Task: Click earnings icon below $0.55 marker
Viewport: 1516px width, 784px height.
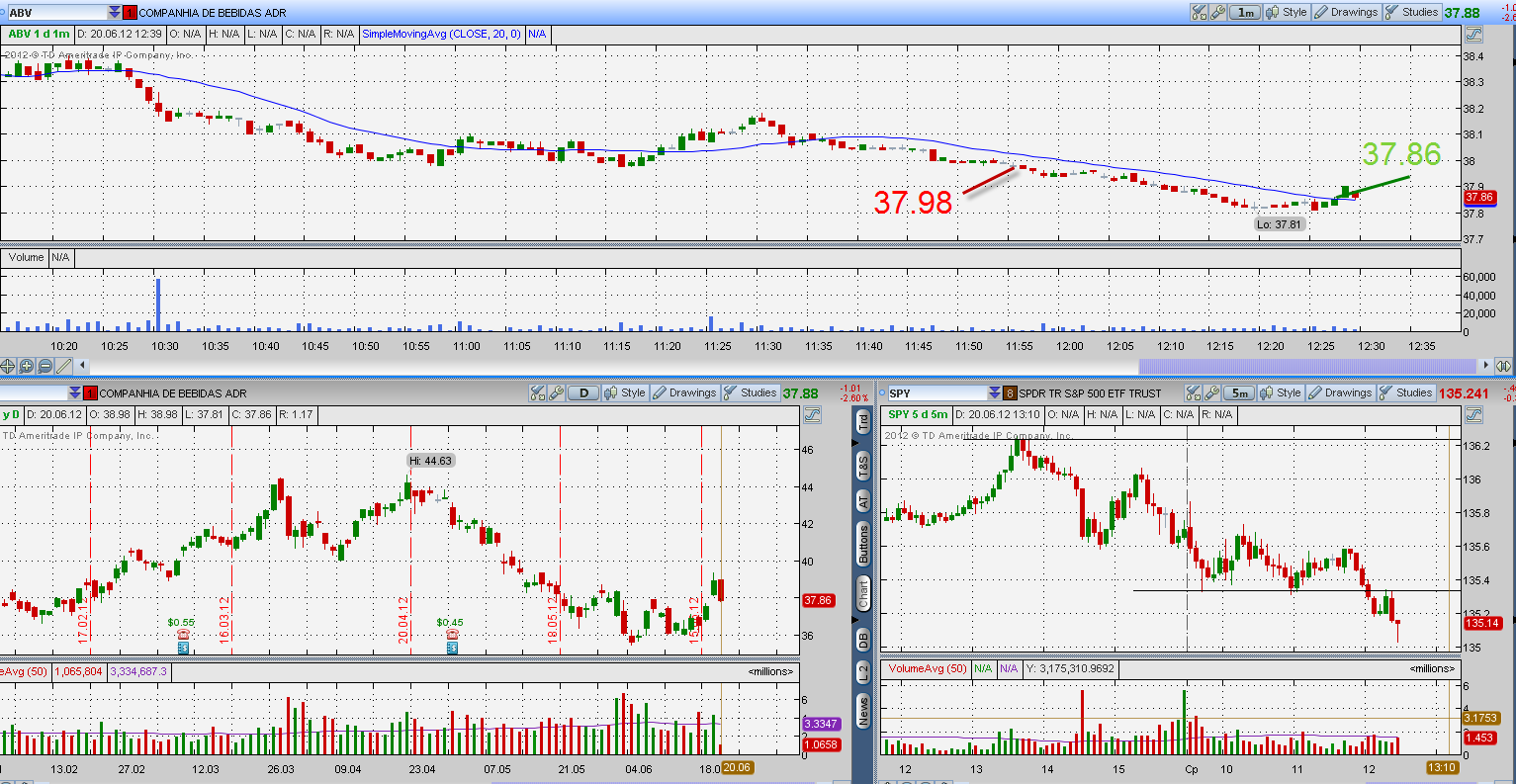Action: 183,648
